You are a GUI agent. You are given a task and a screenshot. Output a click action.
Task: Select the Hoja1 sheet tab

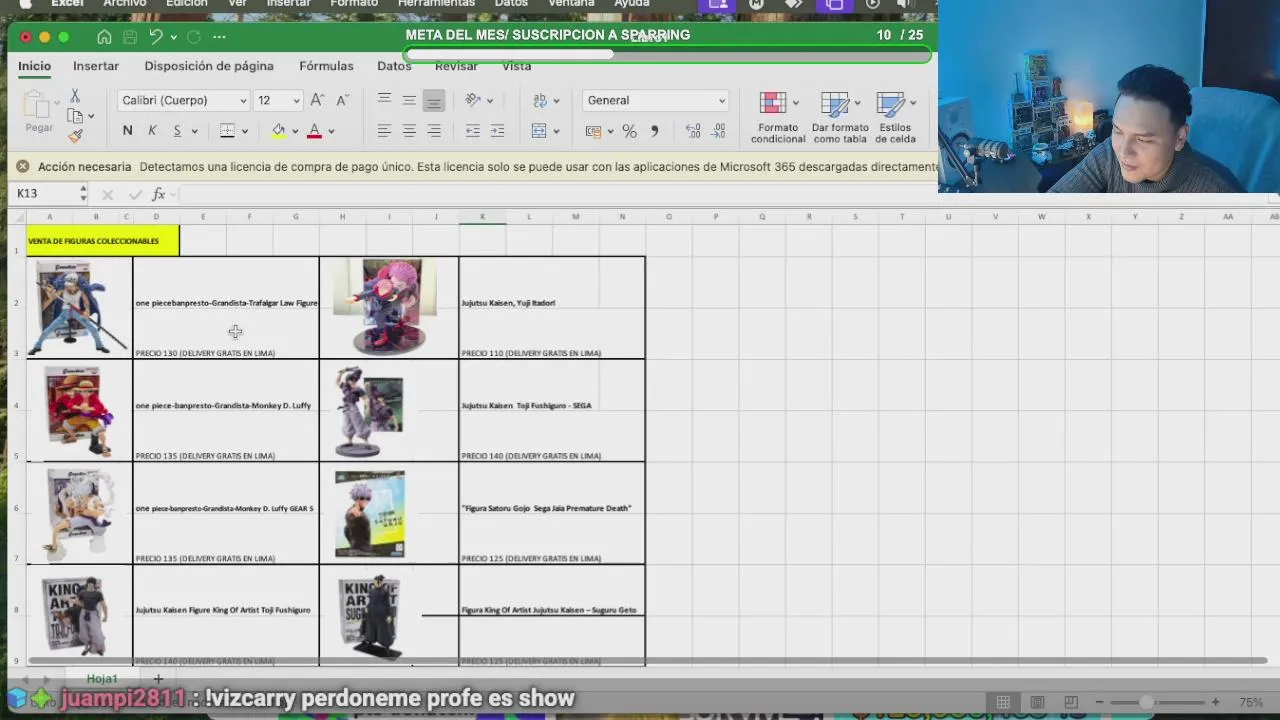tap(102, 679)
